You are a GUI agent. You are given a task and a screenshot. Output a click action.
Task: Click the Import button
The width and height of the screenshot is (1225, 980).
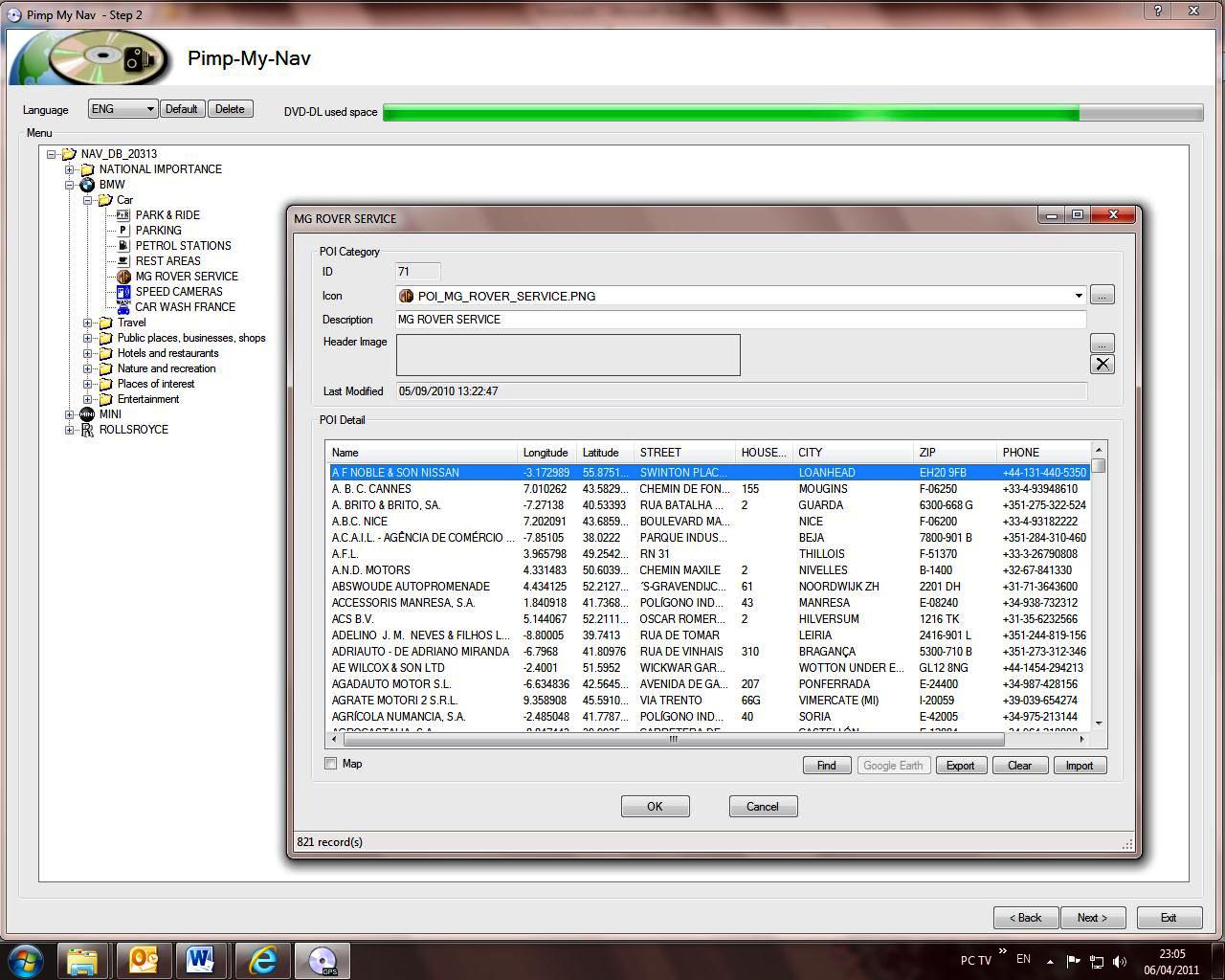[x=1079, y=766]
